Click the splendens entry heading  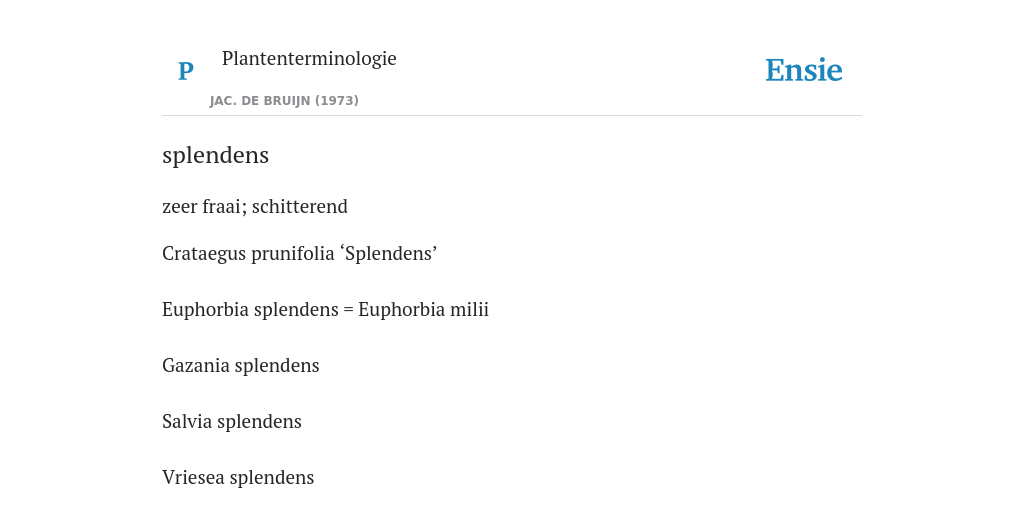(216, 155)
